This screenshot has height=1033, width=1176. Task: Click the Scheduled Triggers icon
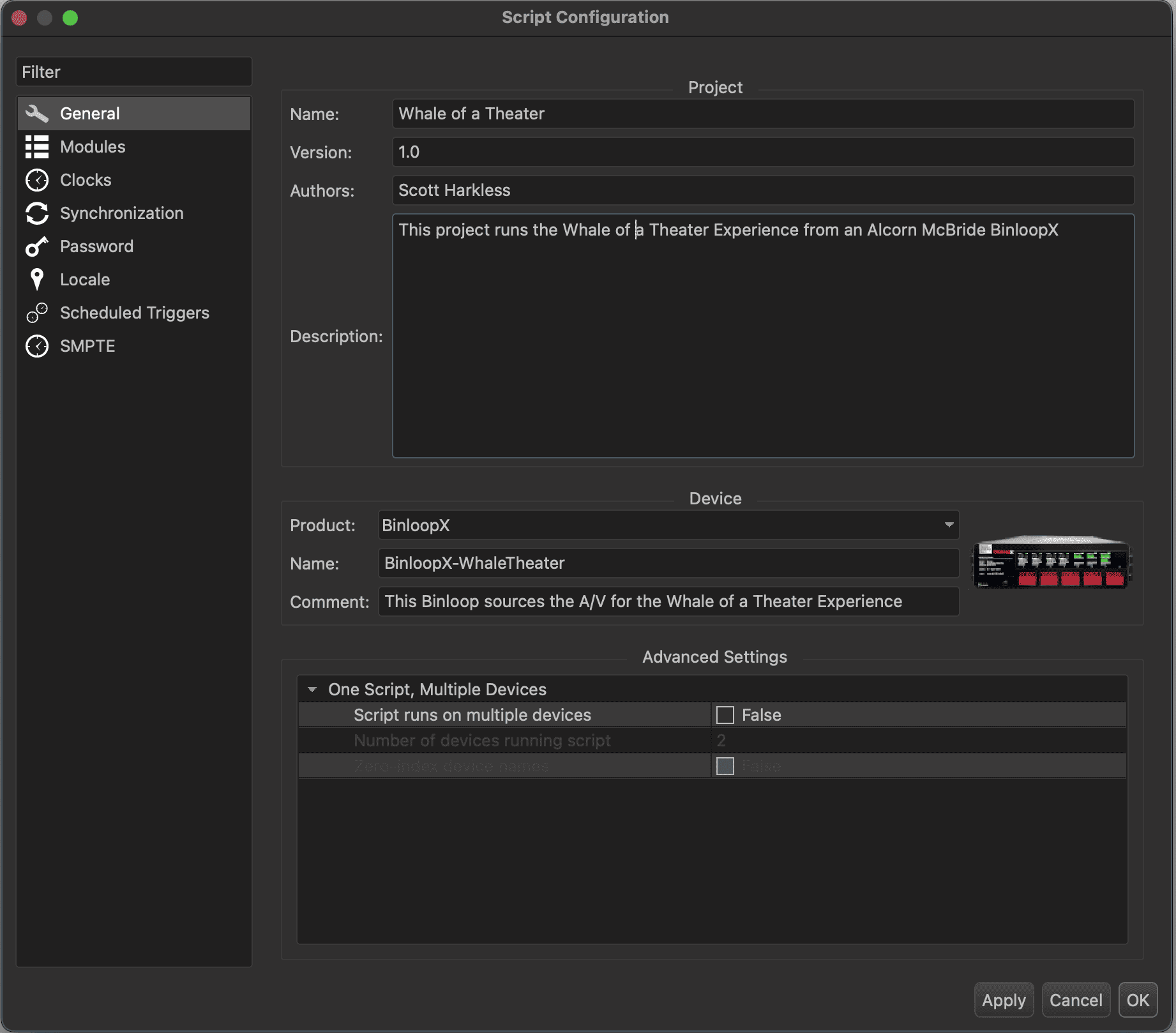coord(37,313)
